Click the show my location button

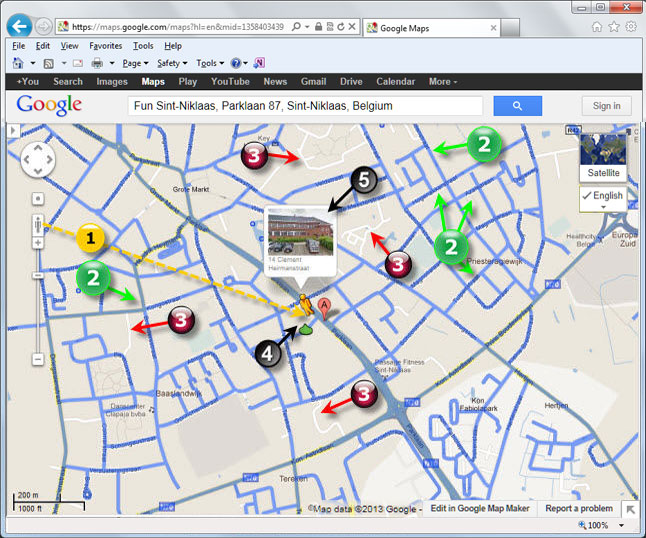[x=38, y=199]
